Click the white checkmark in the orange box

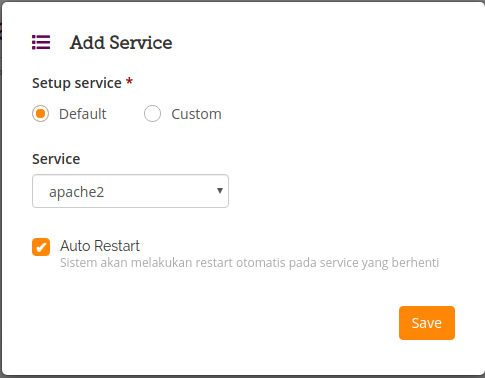pyautogui.click(x=41, y=247)
